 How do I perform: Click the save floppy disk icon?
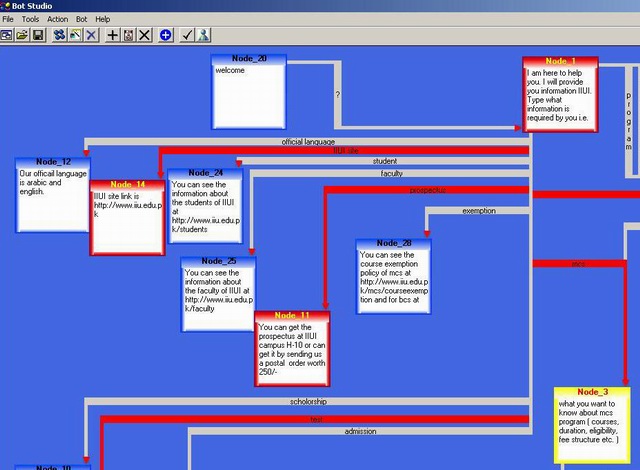38,35
